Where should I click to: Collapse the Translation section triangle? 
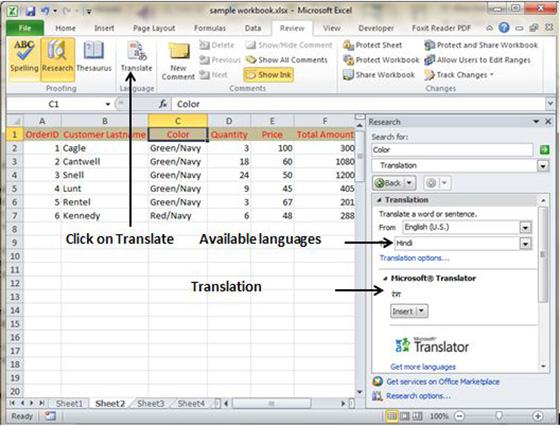pyautogui.click(x=379, y=200)
